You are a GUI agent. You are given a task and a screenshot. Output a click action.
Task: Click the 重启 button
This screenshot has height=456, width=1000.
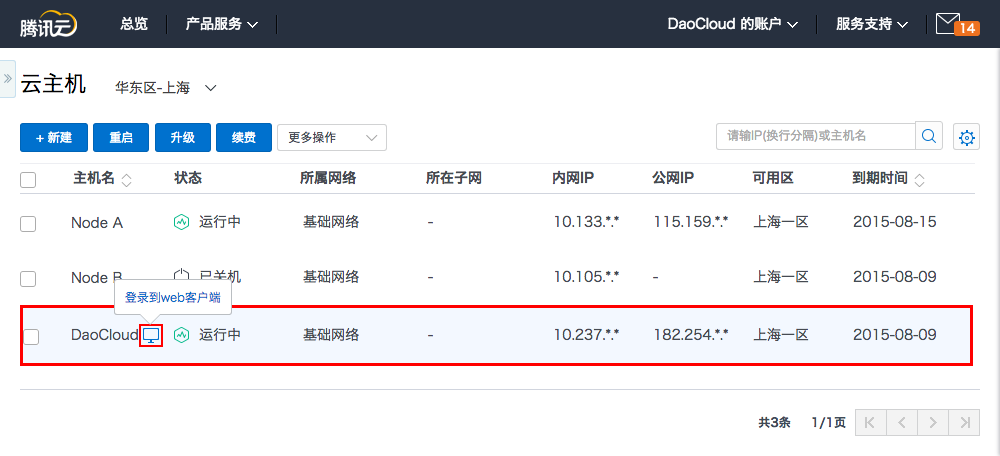(x=121, y=137)
